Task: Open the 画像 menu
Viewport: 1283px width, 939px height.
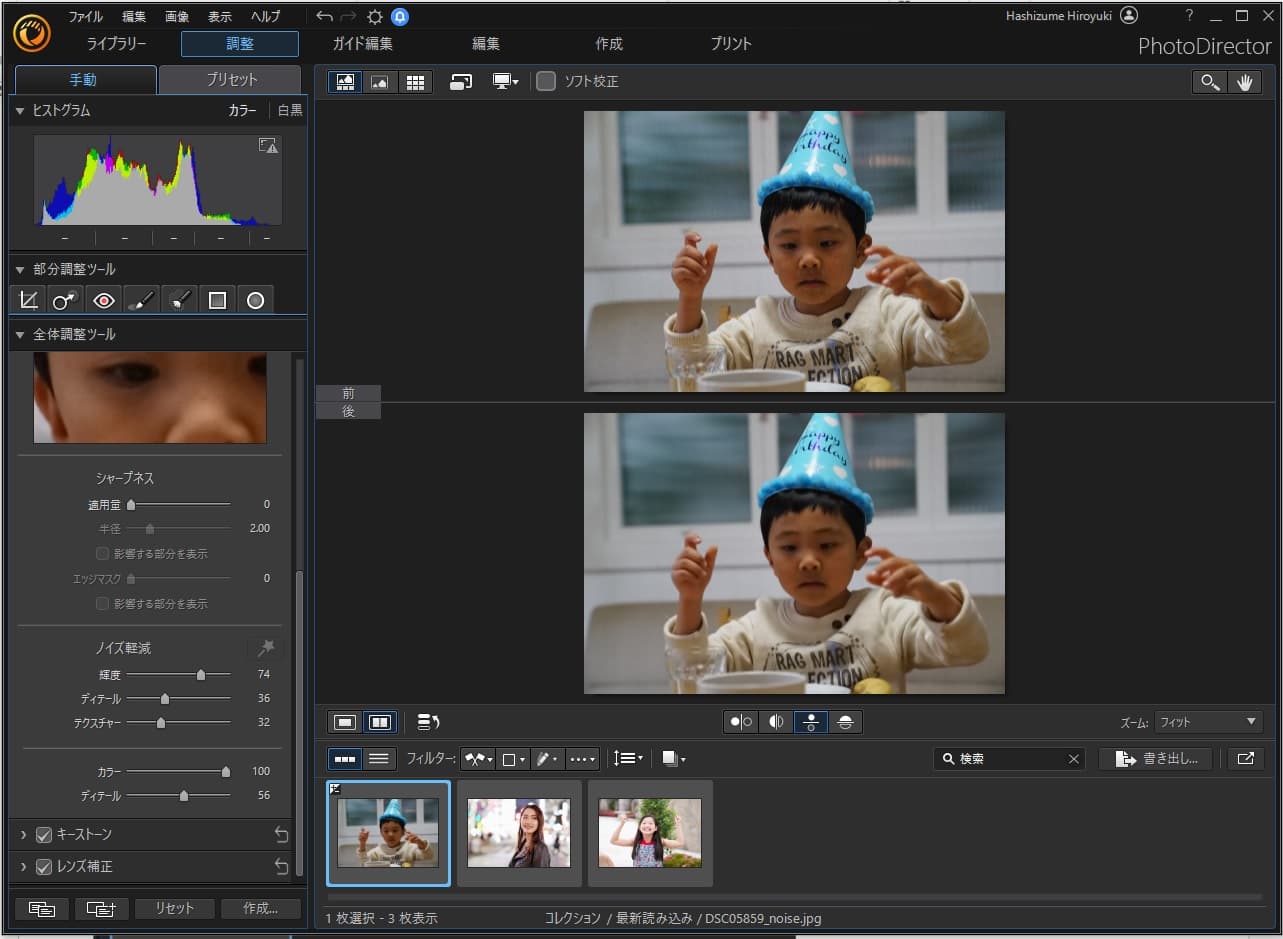Action: pos(175,15)
